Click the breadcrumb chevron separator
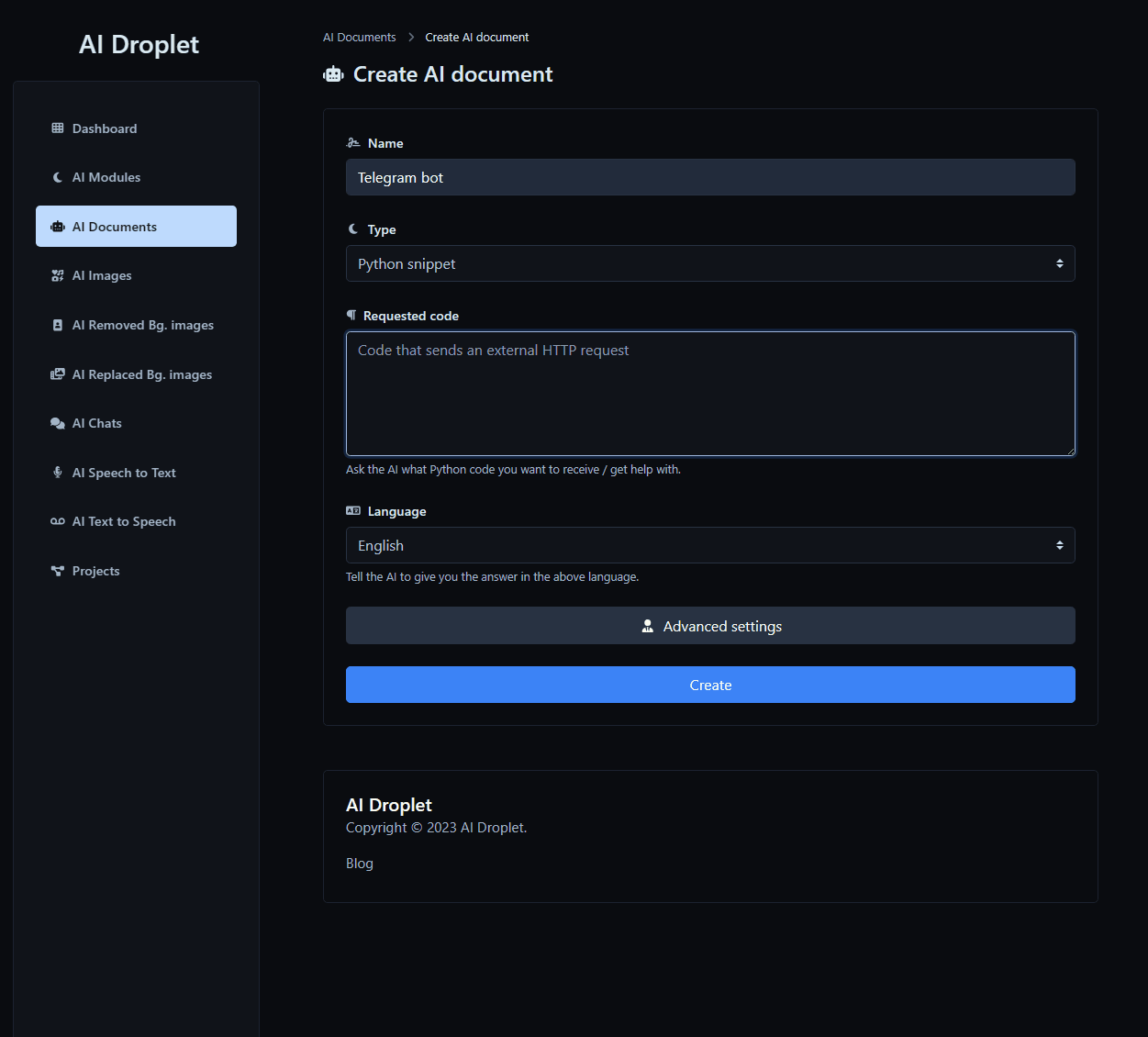The height and width of the screenshot is (1037, 1148). click(x=411, y=38)
